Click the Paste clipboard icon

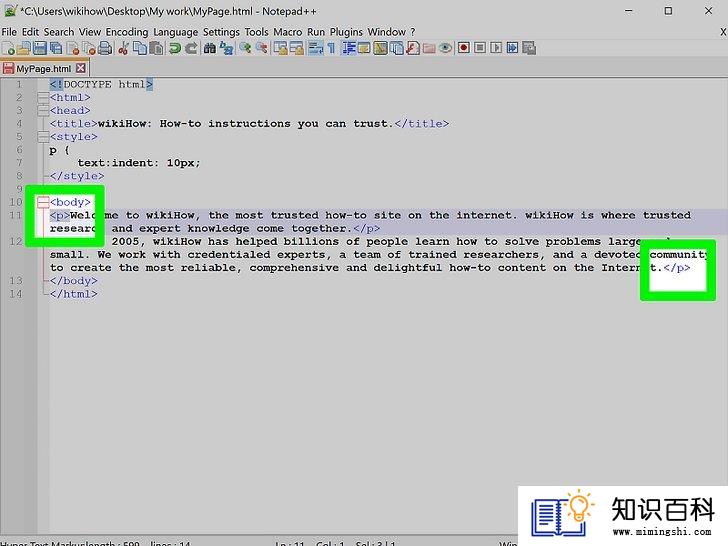click(156, 48)
